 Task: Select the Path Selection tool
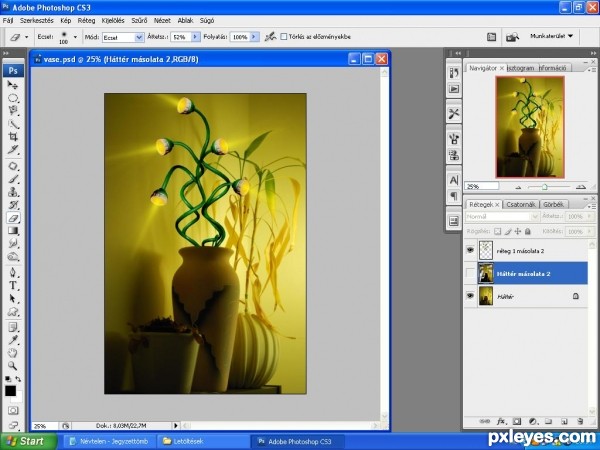point(13,298)
